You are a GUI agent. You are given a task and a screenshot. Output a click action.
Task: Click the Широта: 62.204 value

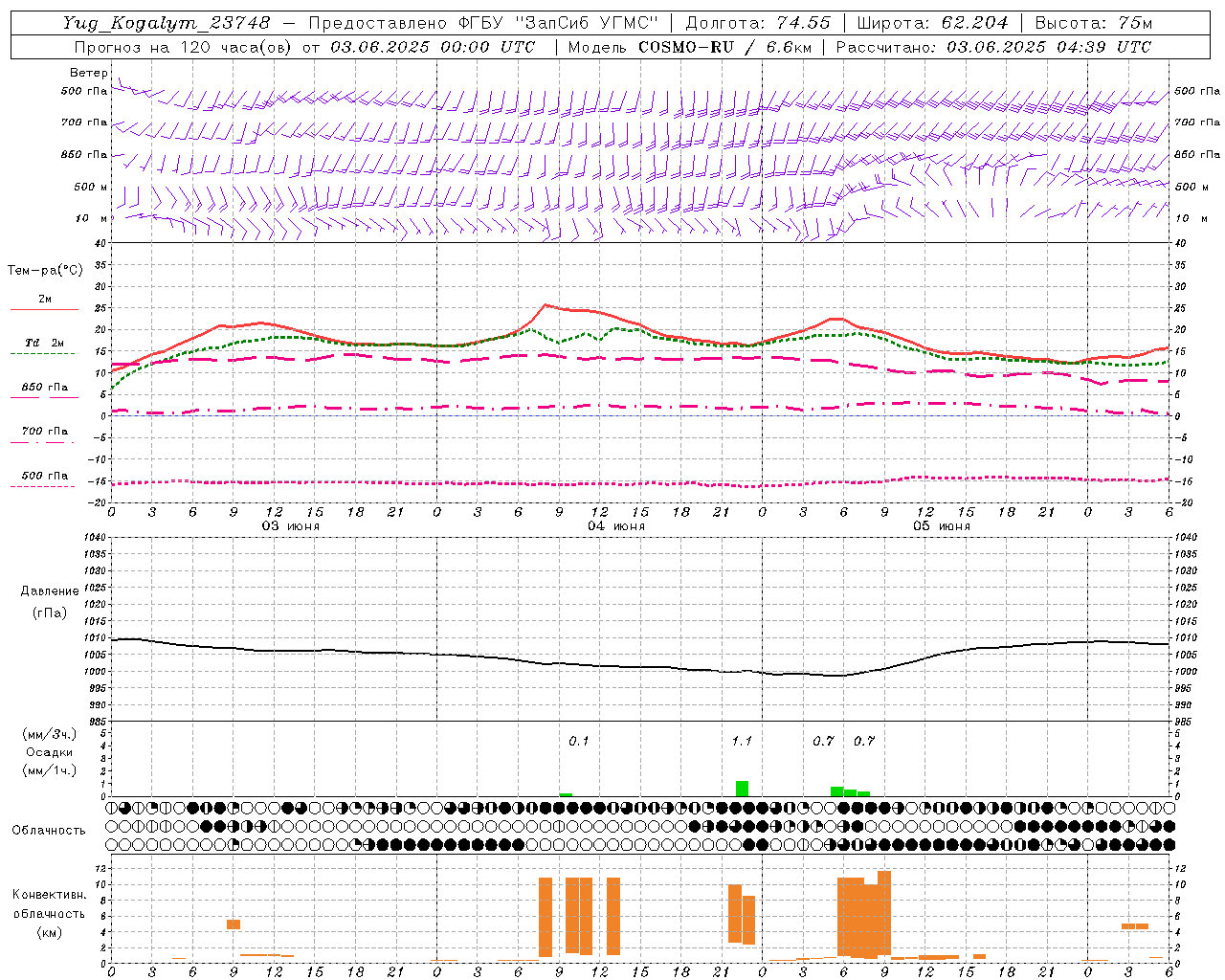pyautogui.click(x=932, y=23)
